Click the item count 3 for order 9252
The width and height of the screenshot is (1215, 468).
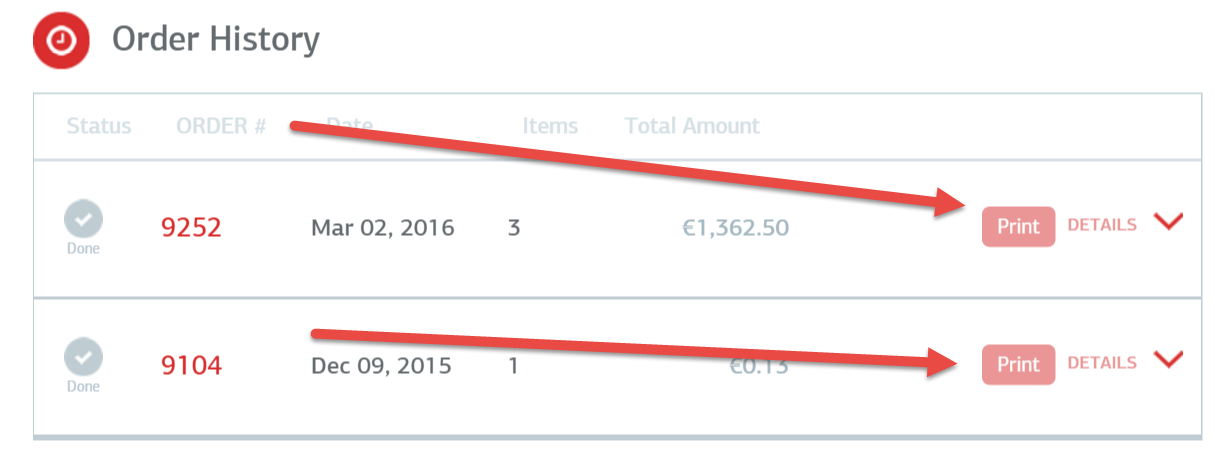tap(514, 228)
